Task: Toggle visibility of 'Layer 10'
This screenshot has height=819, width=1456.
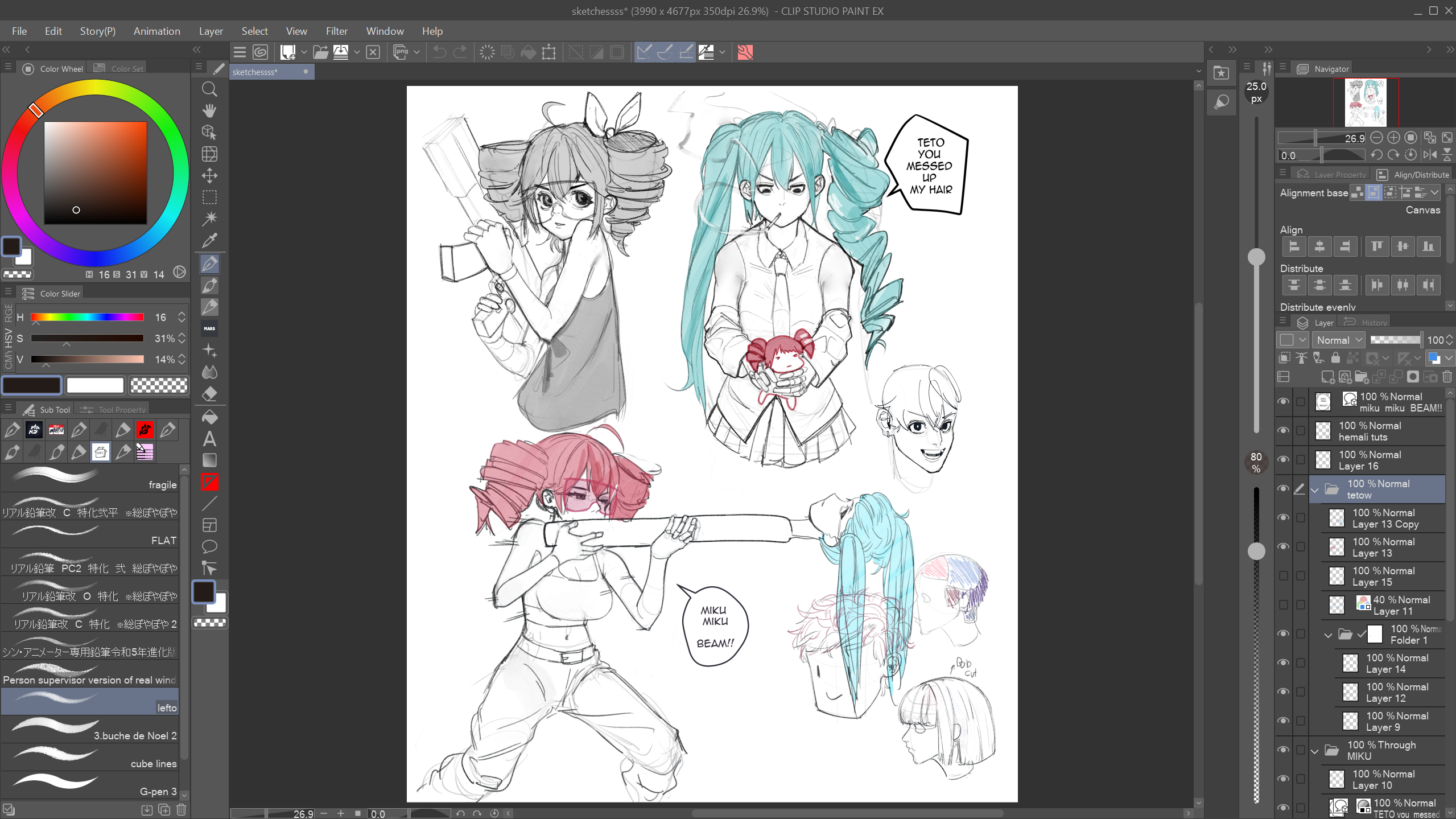Action: click(1283, 779)
